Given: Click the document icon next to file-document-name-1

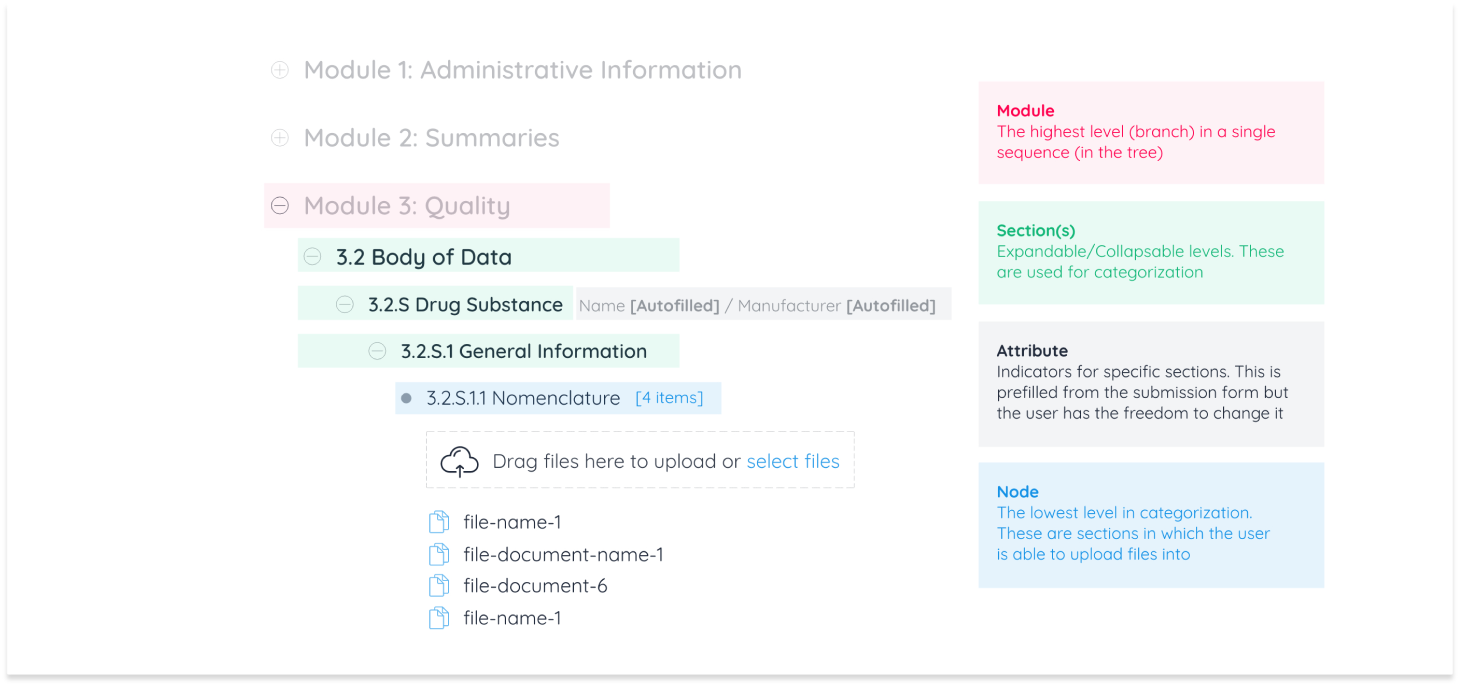Looking at the screenshot, I should [x=439, y=553].
